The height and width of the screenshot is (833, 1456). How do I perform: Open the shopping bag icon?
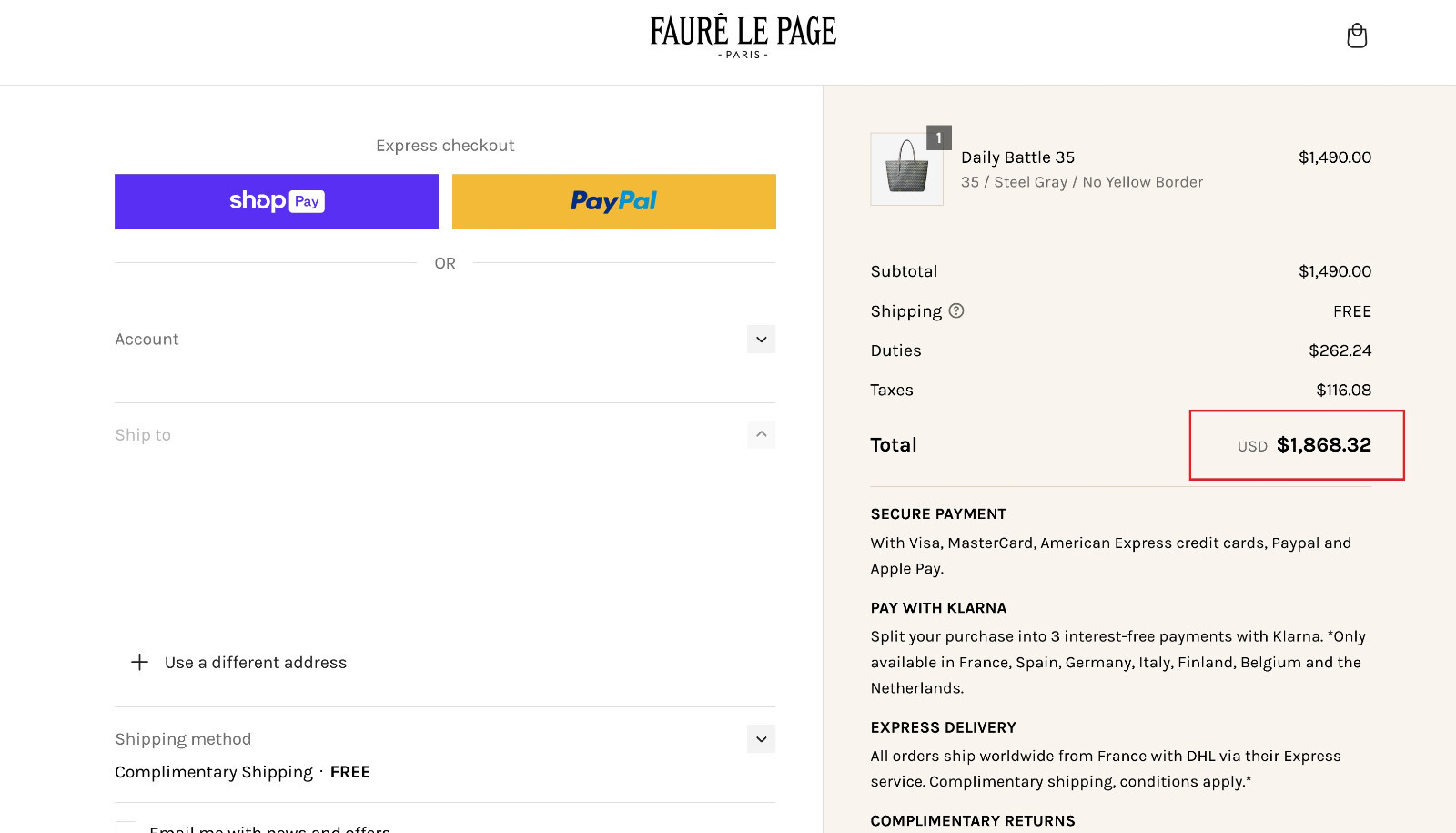point(1357,36)
